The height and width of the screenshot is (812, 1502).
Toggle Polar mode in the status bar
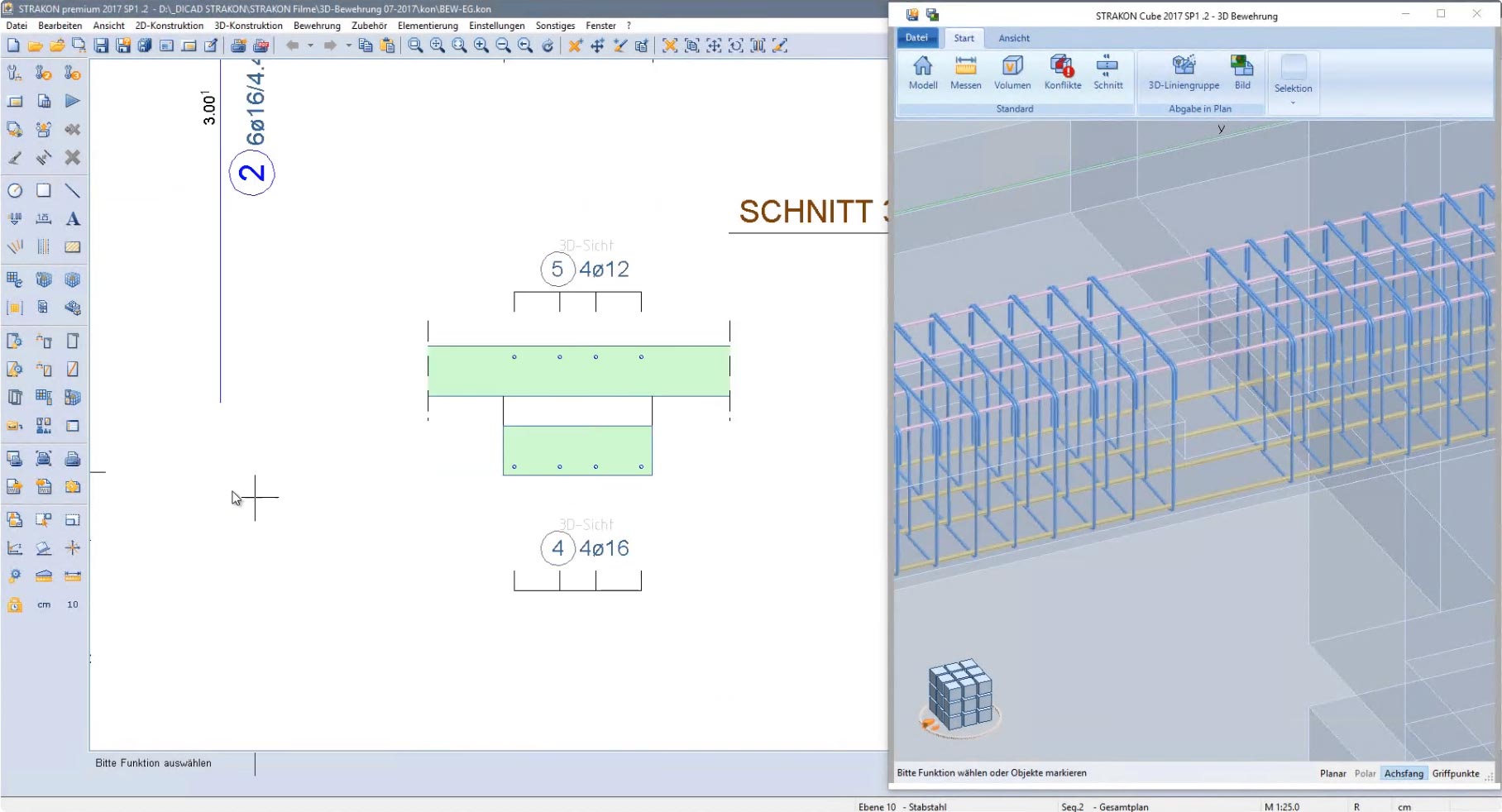pos(1365,773)
